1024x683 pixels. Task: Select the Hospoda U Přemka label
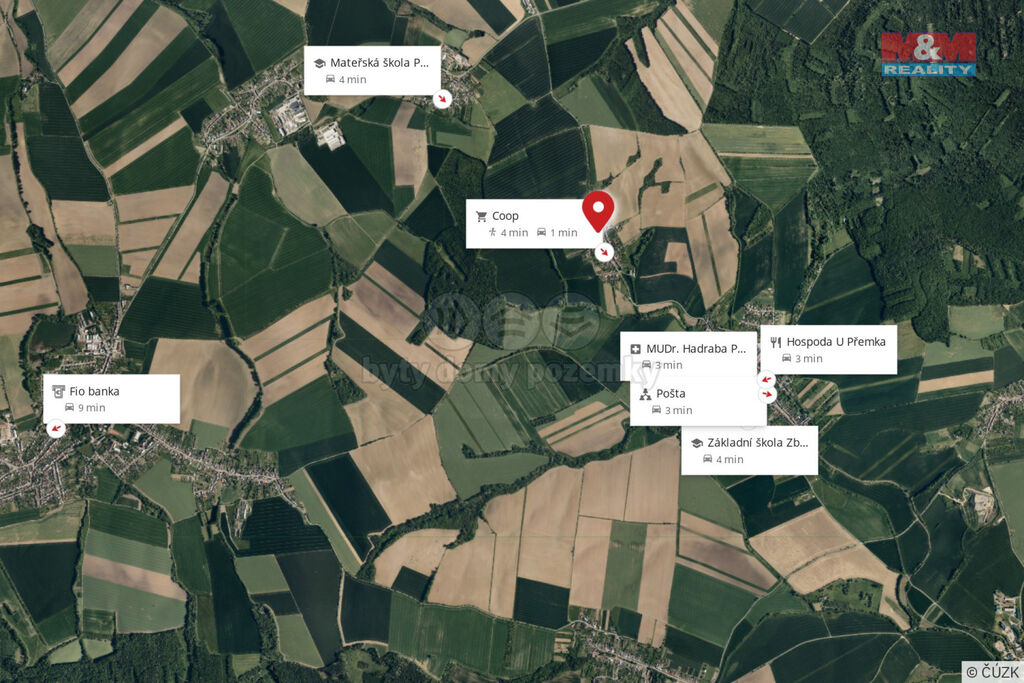[x=836, y=342]
